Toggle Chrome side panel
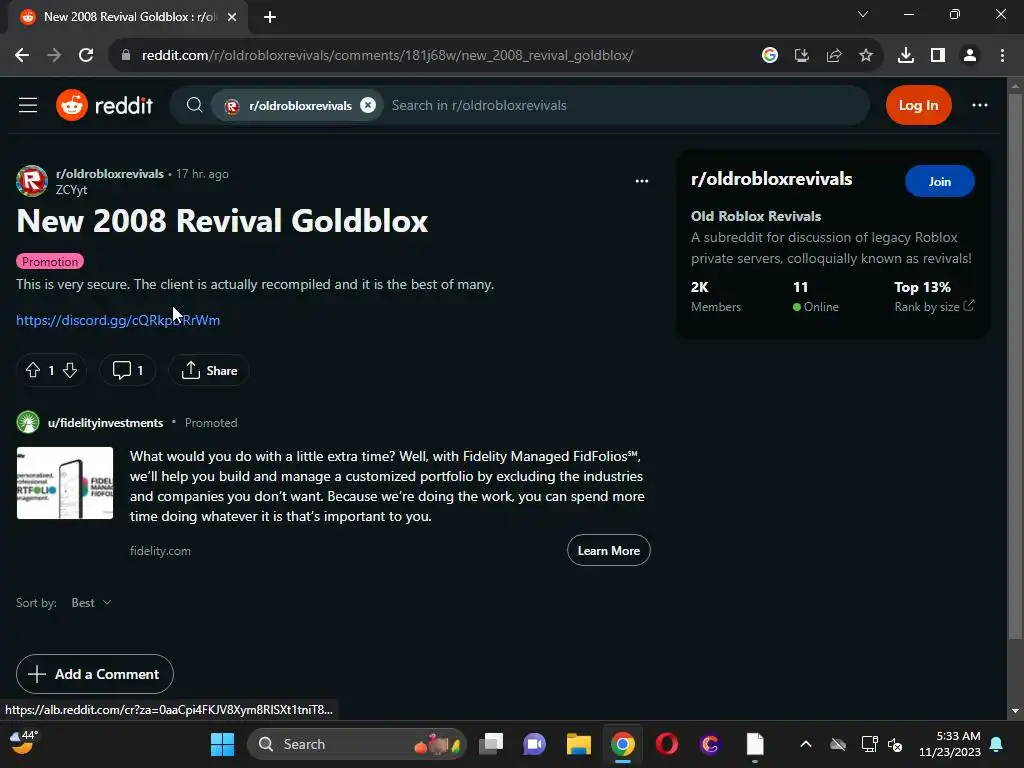The height and width of the screenshot is (768, 1024). click(938, 55)
